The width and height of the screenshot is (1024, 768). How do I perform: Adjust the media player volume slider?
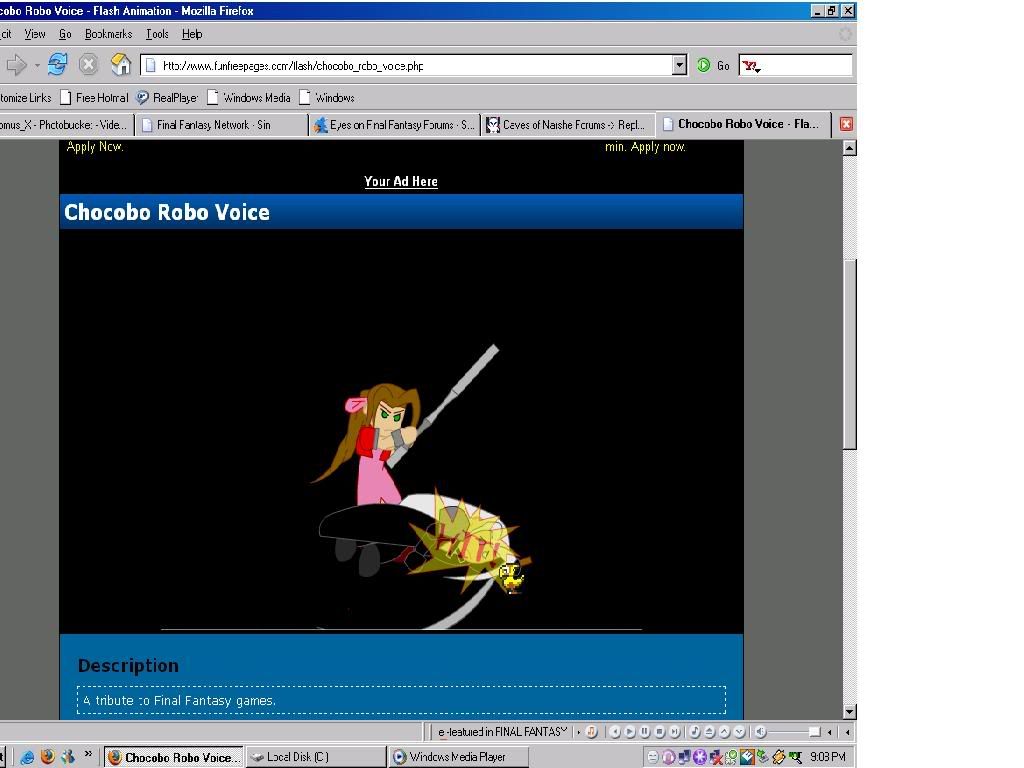point(813,732)
